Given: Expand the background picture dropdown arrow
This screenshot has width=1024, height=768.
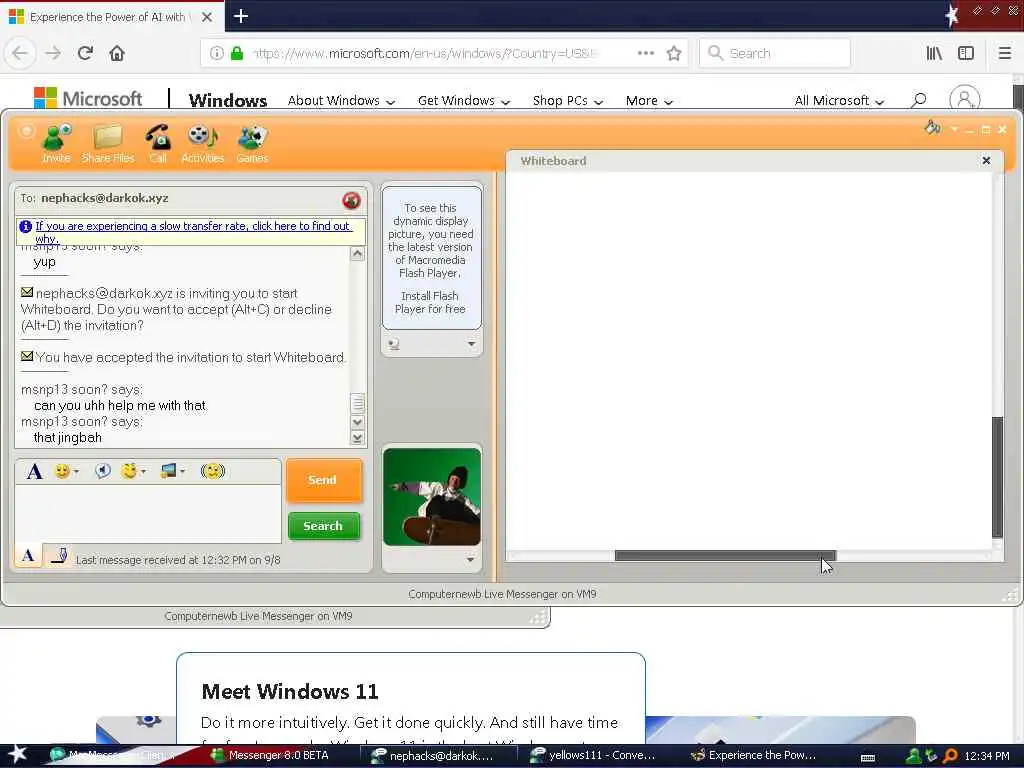Looking at the screenshot, I should pos(182,472).
